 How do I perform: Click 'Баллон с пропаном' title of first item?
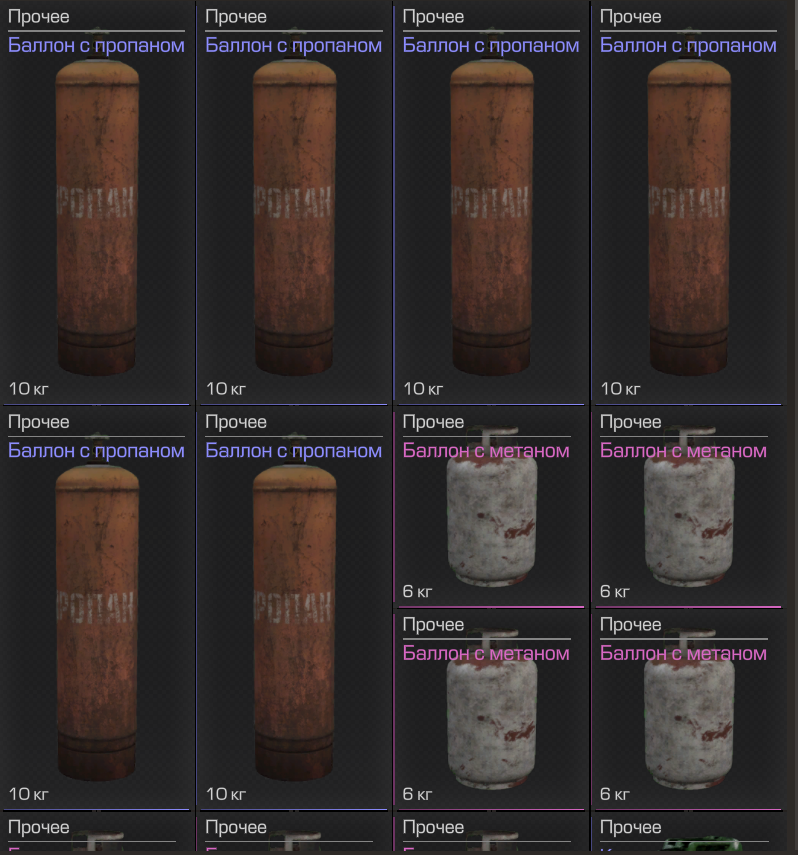coord(97,45)
